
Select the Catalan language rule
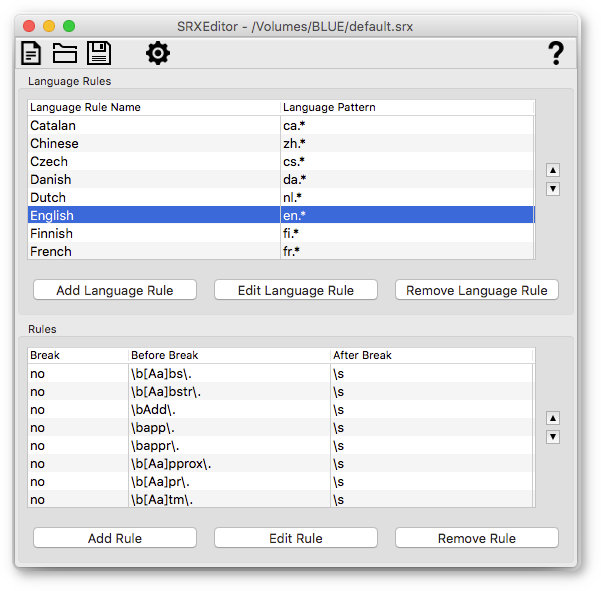(x=281, y=125)
